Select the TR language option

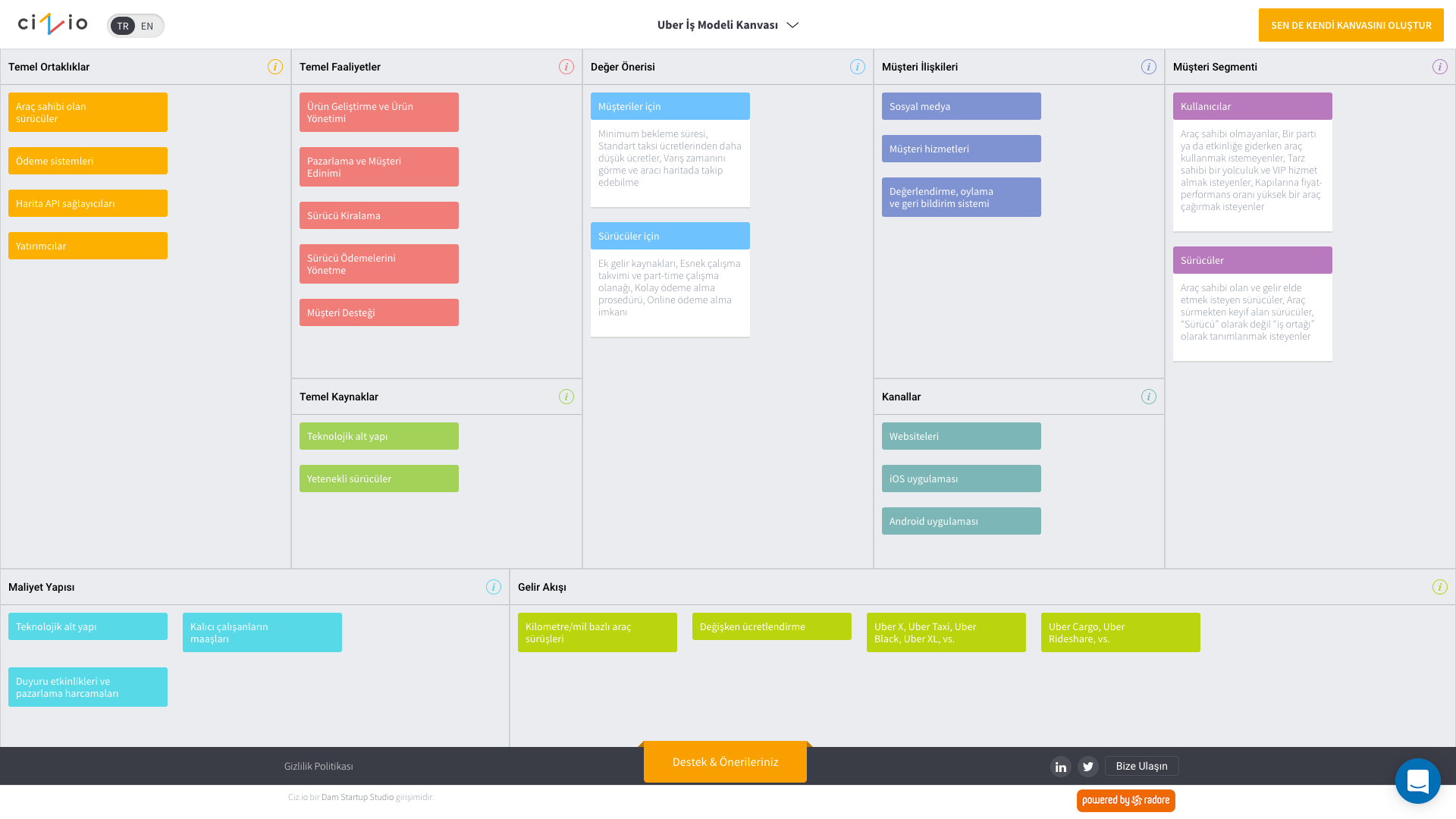point(123,26)
